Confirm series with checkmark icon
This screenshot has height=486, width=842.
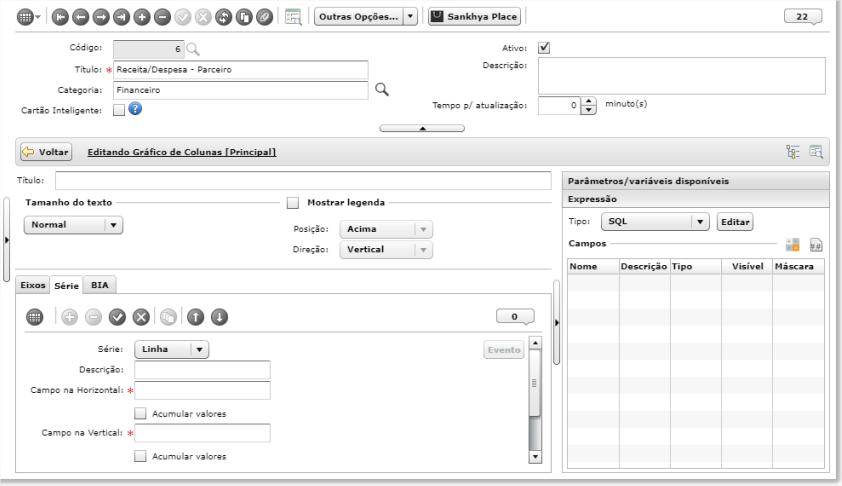pos(117,317)
